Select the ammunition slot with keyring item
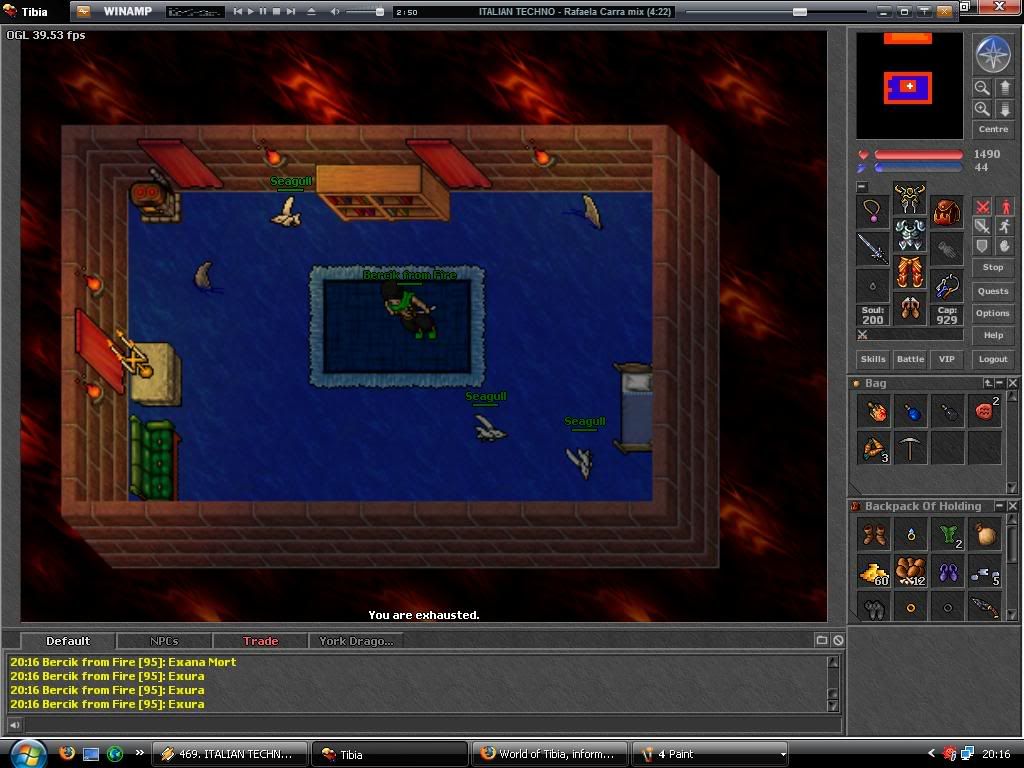This screenshot has height=768, width=1024. (946, 285)
